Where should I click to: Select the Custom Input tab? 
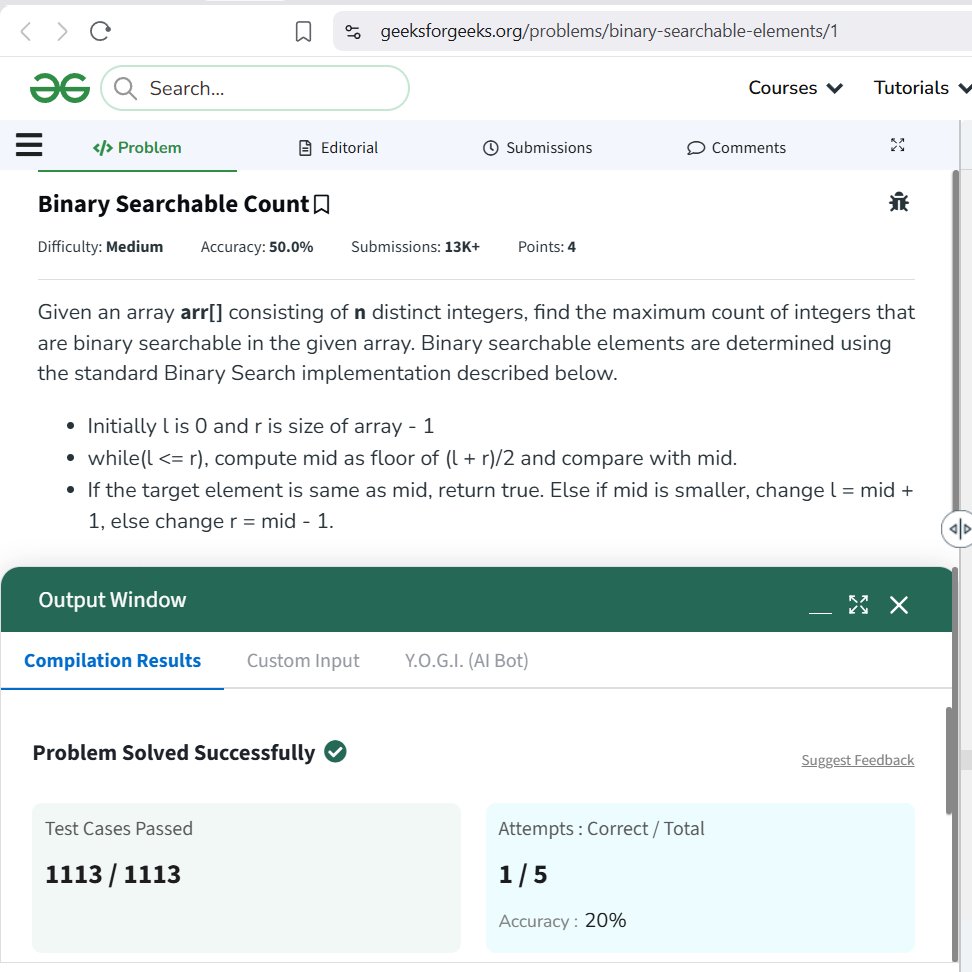click(303, 661)
